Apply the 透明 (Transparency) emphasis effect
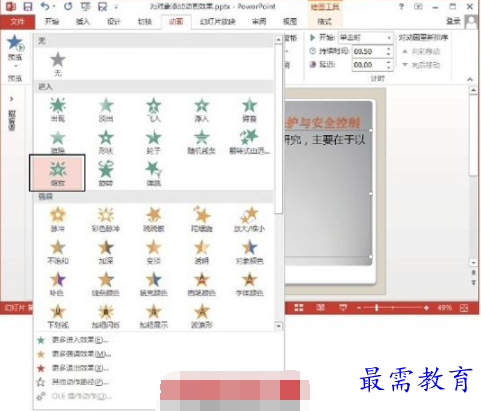The image size is (481, 411). [x=201, y=252]
